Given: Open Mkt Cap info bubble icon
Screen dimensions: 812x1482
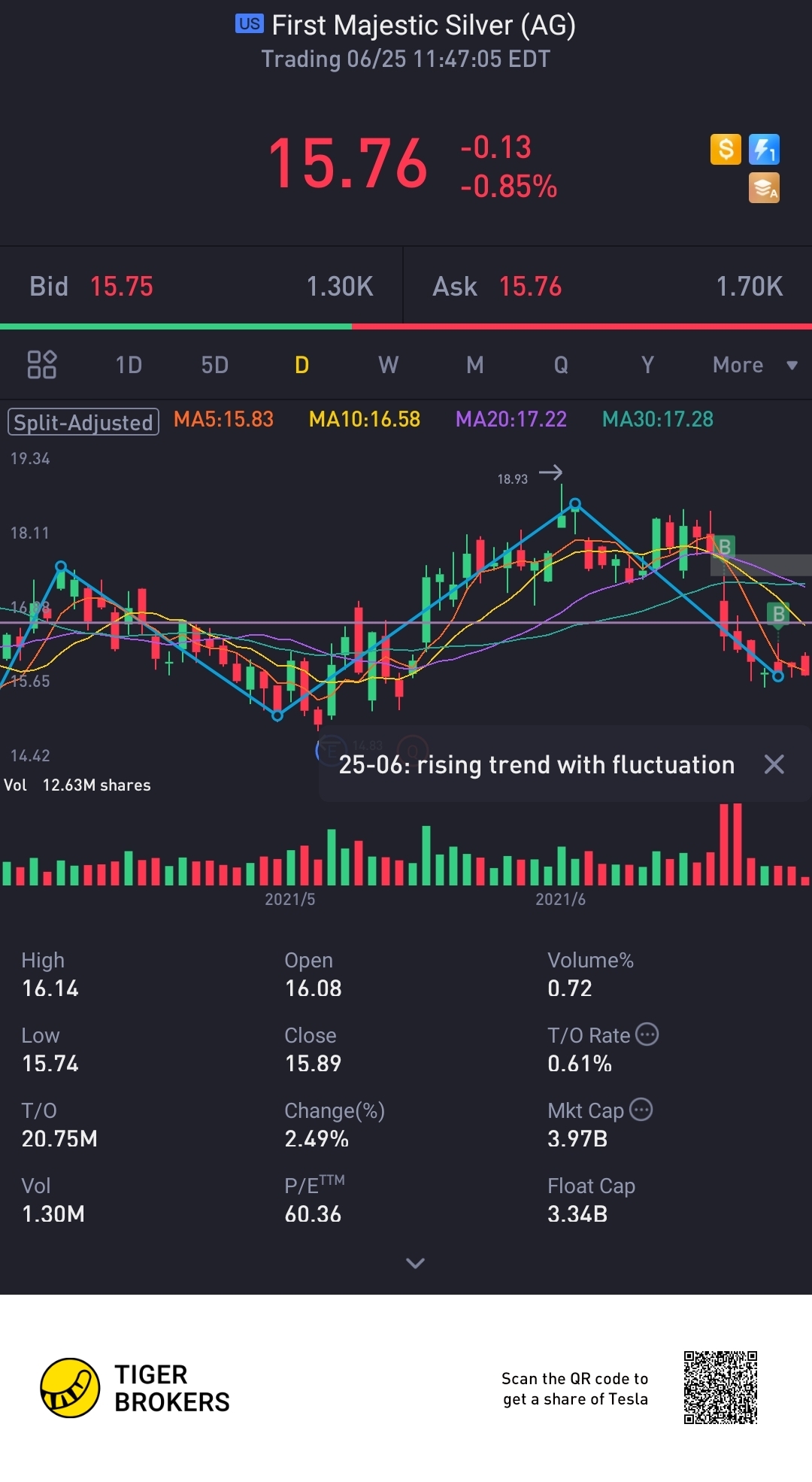Looking at the screenshot, I should pos(641,1110).
